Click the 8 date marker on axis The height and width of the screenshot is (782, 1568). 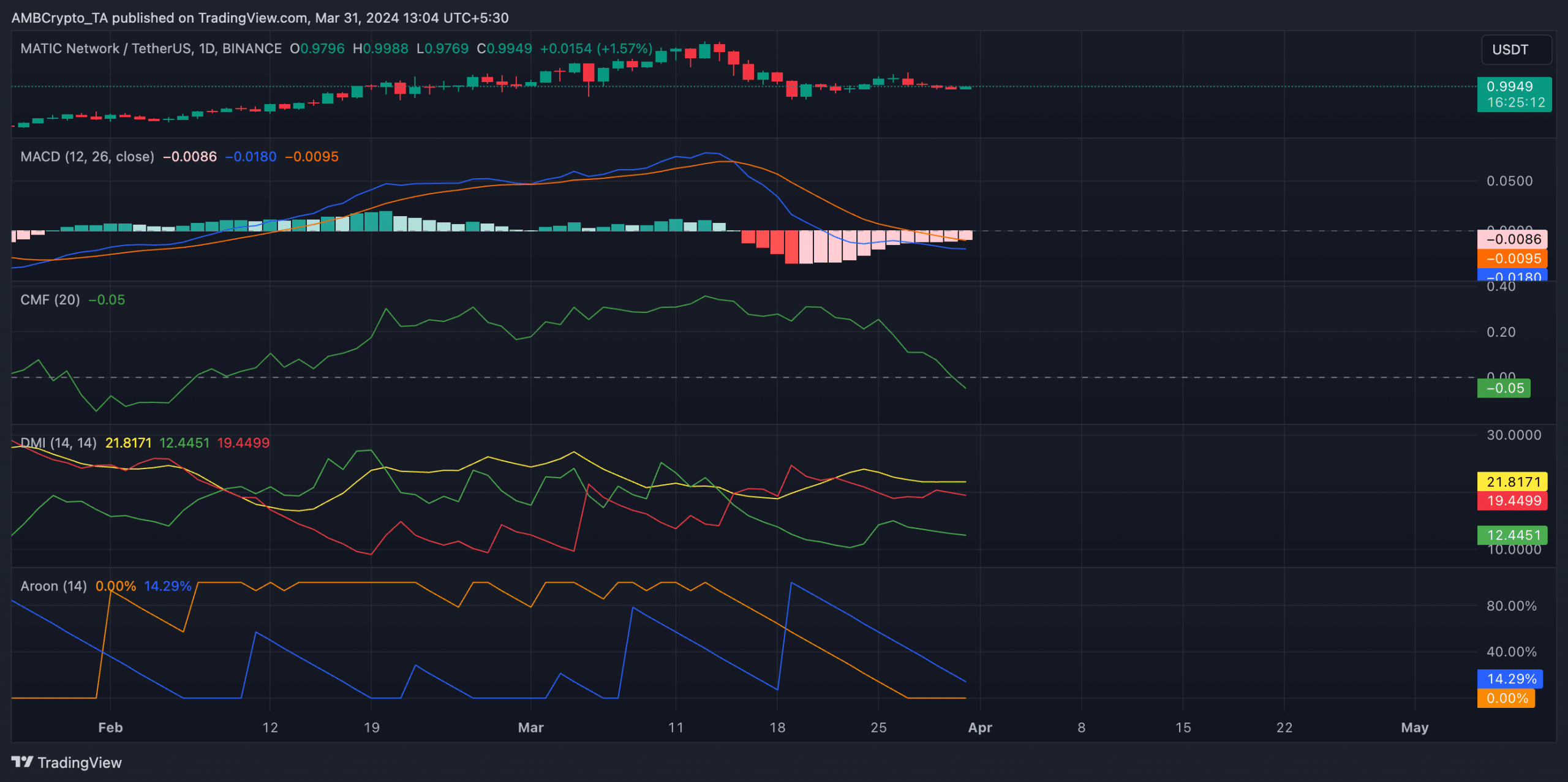point(1081,727)
